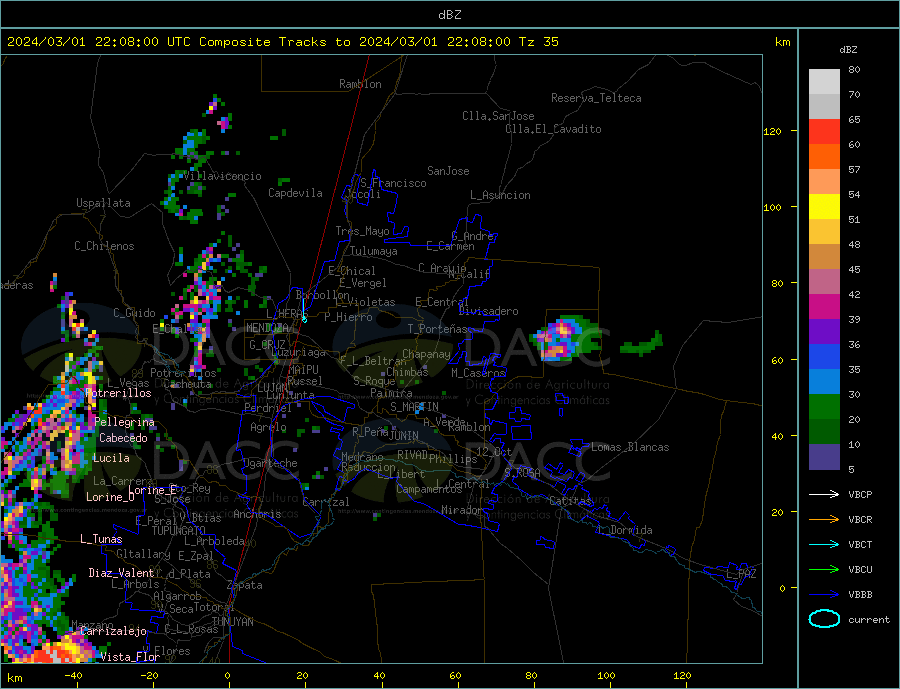900x689 pixels.
Task: Click the orange VBCR arrow in legend
Action: pyautogui.click(x=824, y=520)
